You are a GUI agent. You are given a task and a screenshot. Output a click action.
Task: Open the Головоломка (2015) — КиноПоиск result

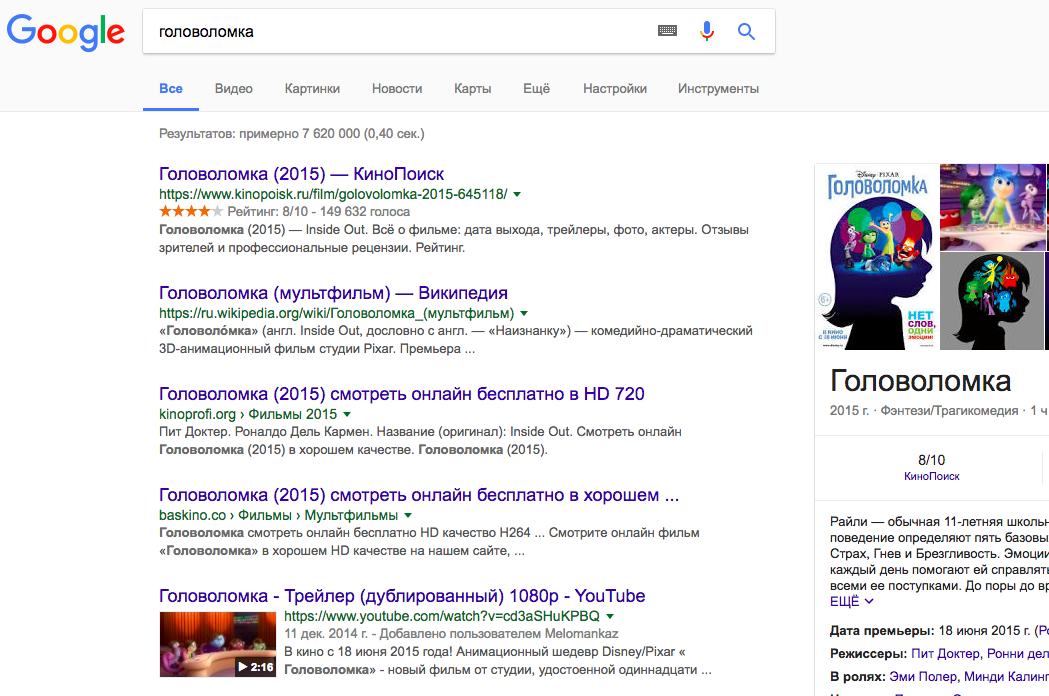[301, 174]
